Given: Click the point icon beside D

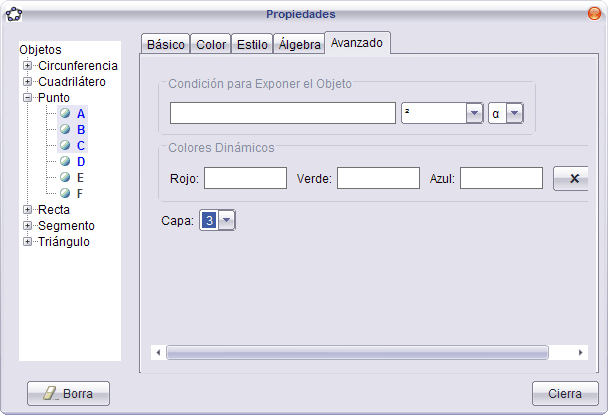Looking at the screenshot, I should tap(64, 161).
